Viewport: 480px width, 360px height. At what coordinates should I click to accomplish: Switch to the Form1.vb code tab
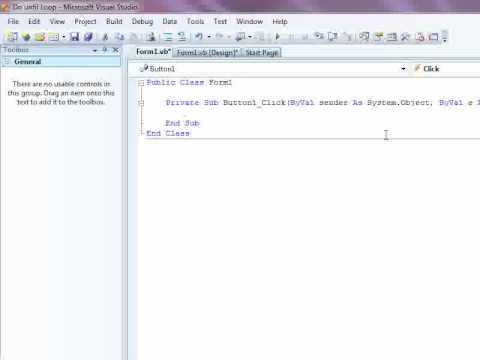(153, 52)
